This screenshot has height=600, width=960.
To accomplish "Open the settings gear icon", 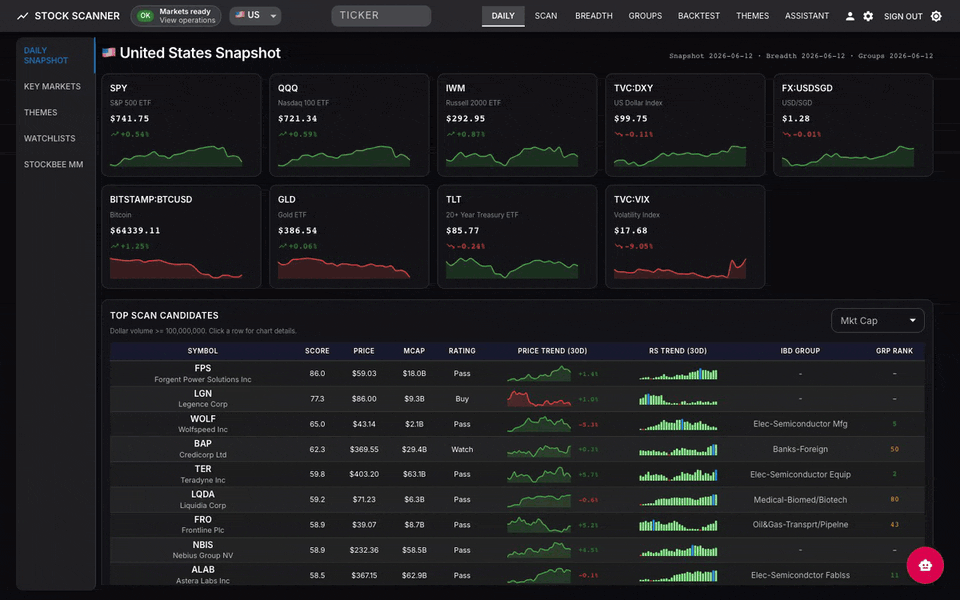I will coord(868,17).
